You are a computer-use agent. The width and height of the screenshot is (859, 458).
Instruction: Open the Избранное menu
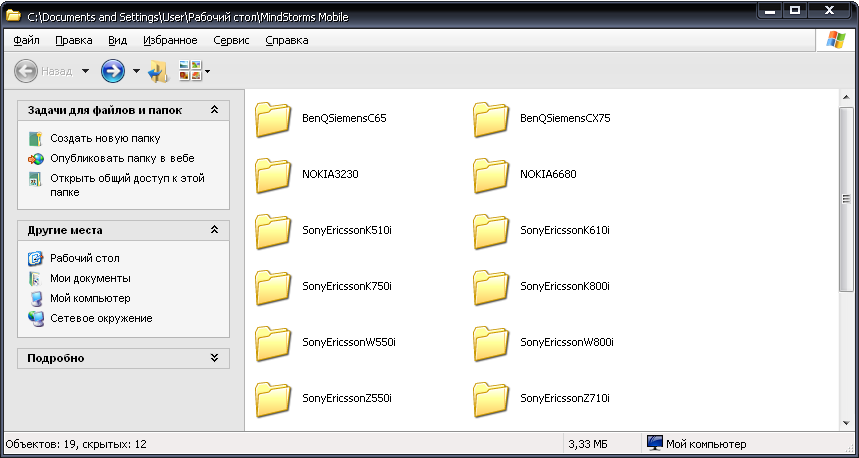coord(170,41)
